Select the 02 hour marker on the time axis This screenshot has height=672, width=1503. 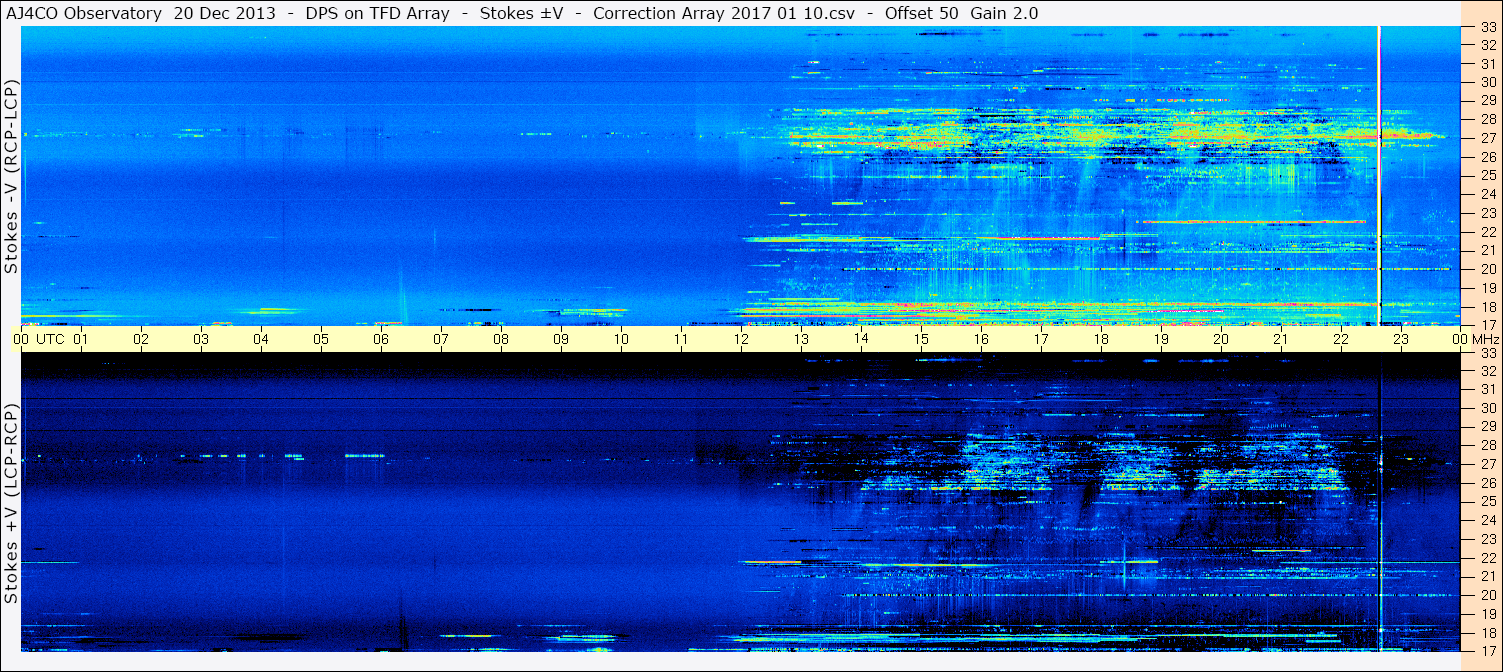[x=141, y=339]
